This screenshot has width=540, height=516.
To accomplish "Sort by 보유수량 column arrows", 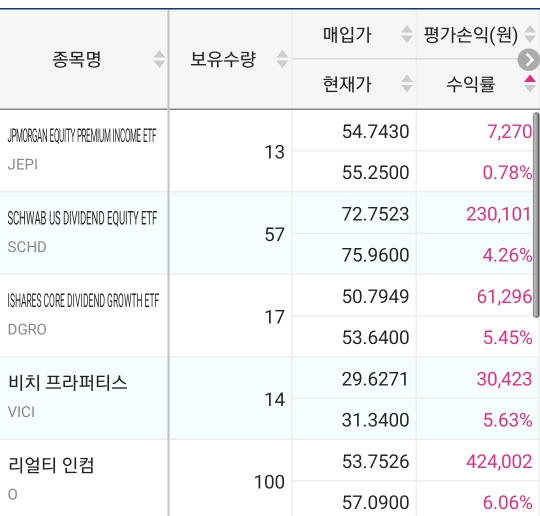I will click(282, 59).
